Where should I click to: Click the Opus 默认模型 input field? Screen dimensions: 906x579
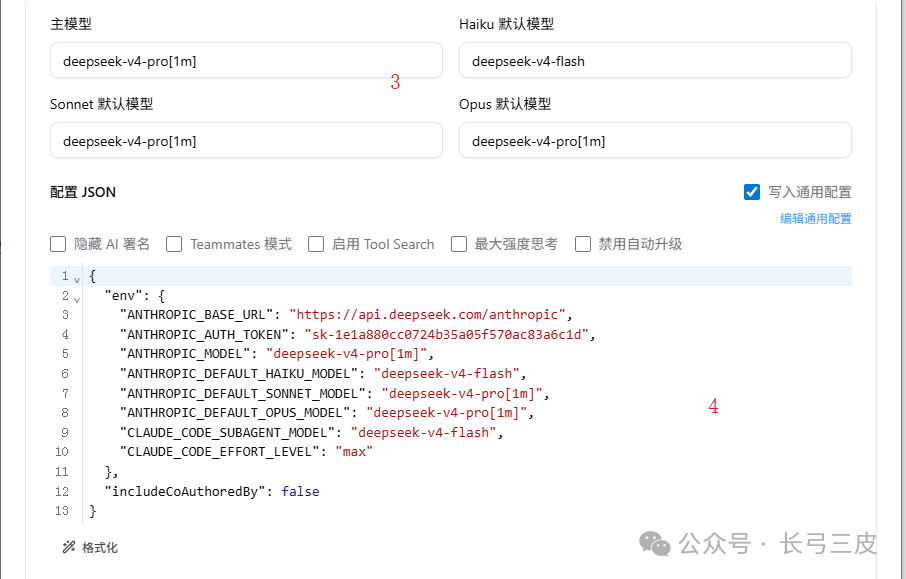click(x=655, y=140)
